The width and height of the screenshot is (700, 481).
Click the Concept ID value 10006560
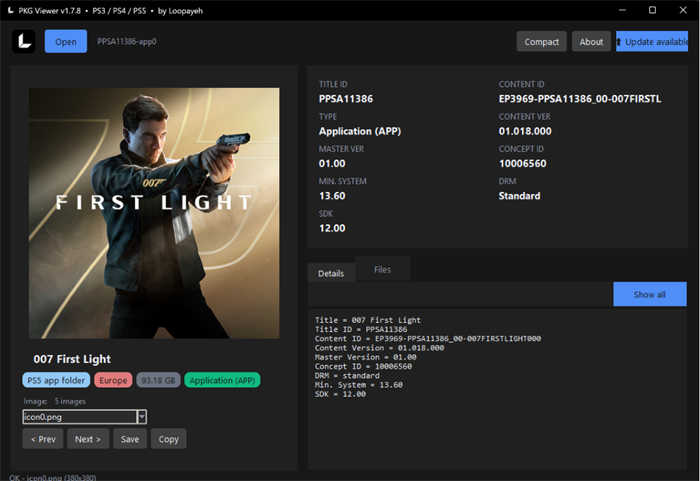pos(522,163)
